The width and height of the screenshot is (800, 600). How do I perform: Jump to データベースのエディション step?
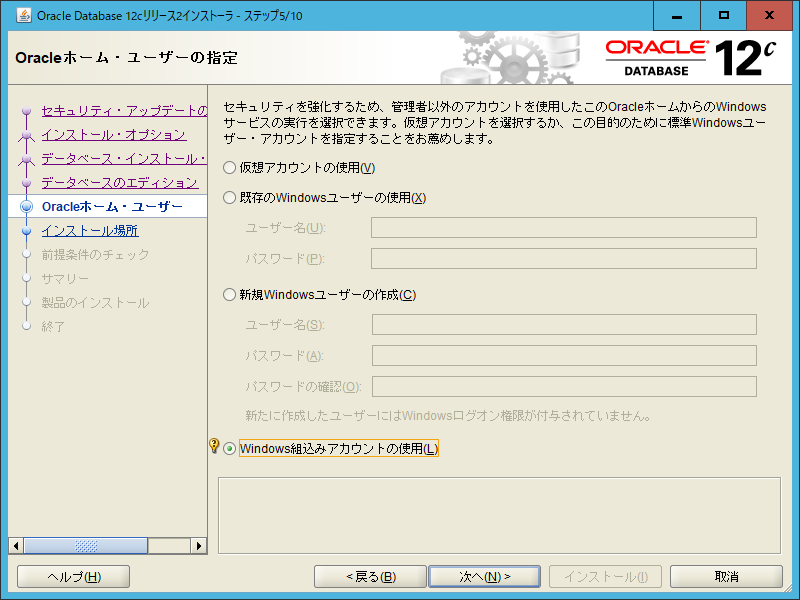pyautogui.click(x=119, y=183)
